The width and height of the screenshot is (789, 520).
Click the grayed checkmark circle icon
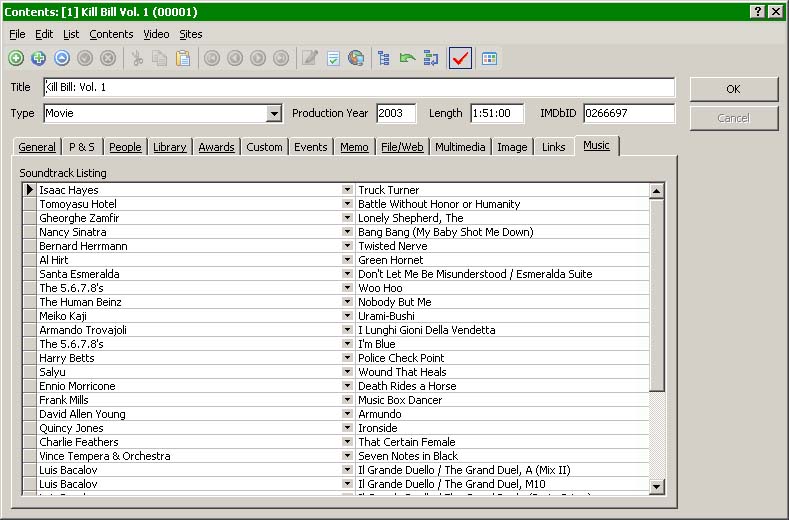(x=85, y=58)
